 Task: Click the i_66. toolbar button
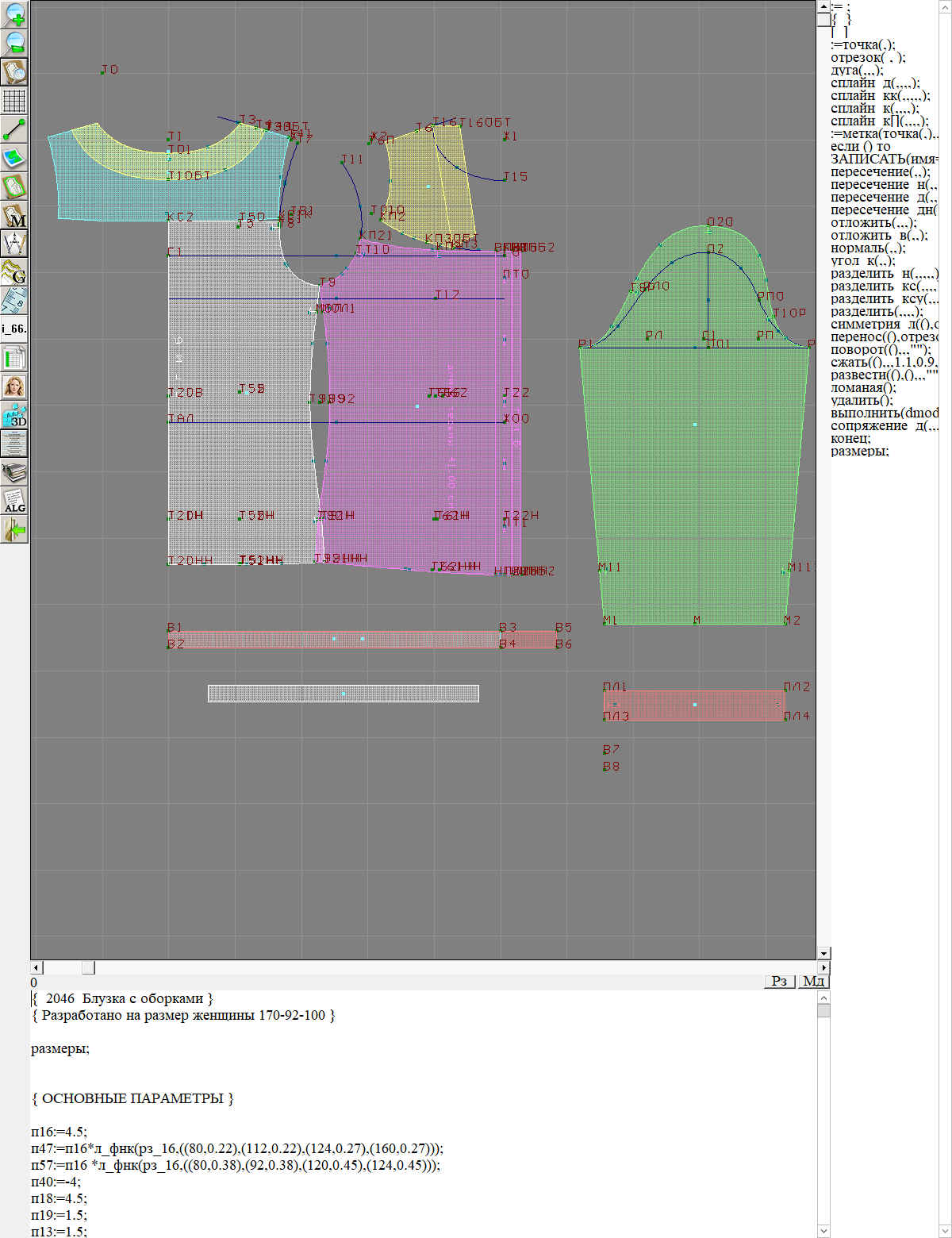pyautogui.click(x=14, y=329)
